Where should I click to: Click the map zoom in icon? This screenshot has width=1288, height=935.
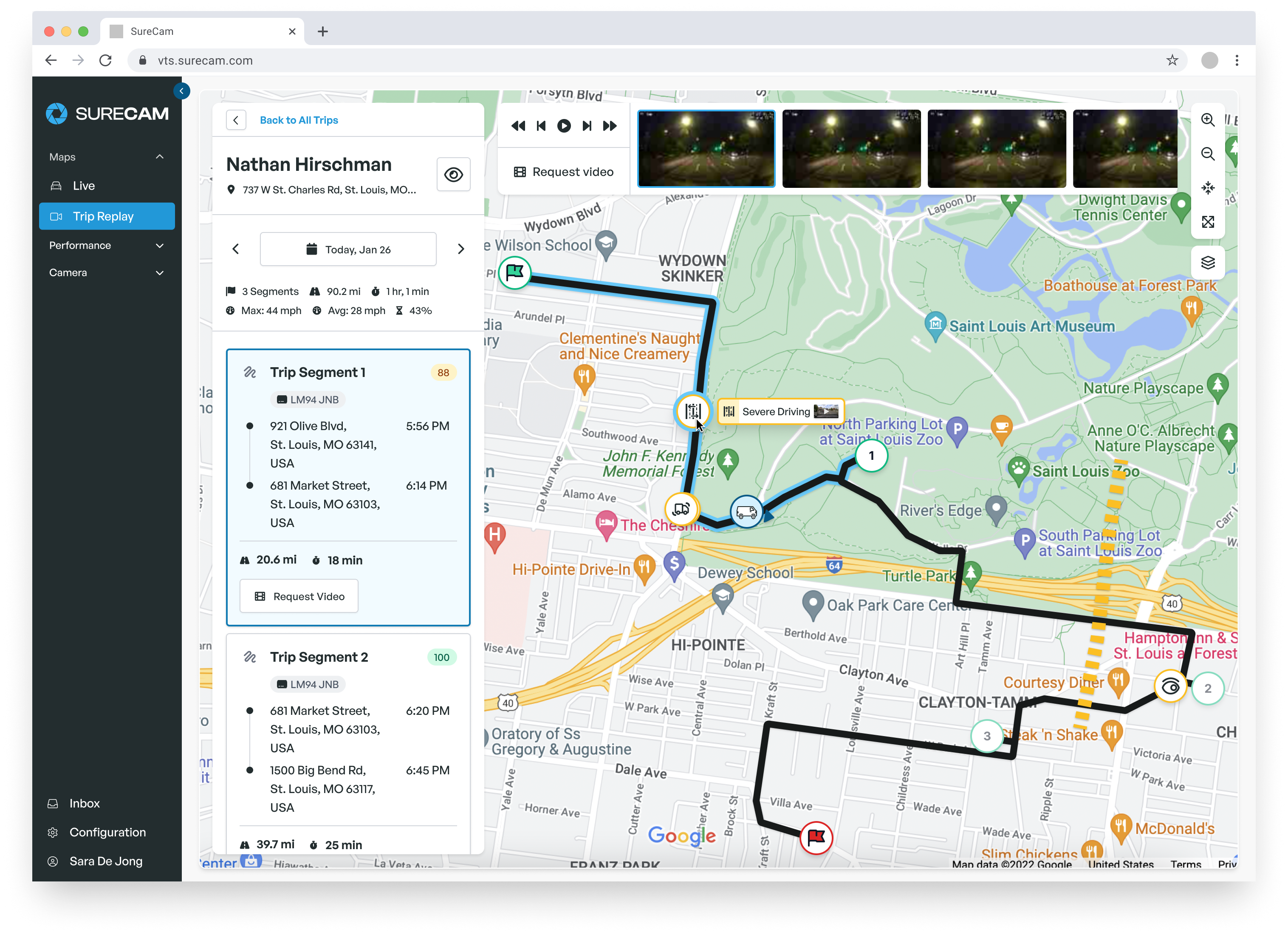[1207, 120]
